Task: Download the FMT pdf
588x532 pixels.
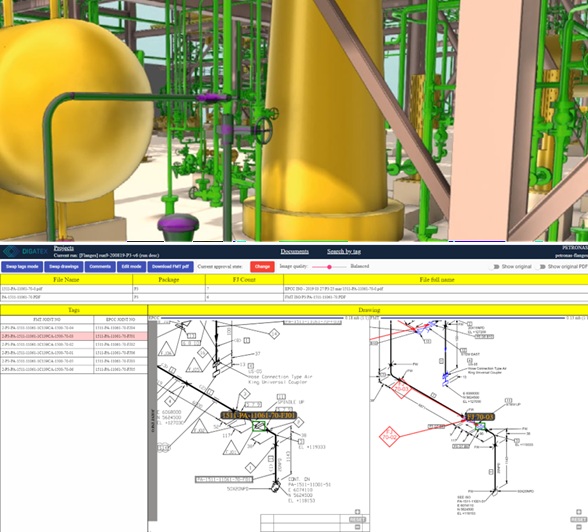Action: 170,267
